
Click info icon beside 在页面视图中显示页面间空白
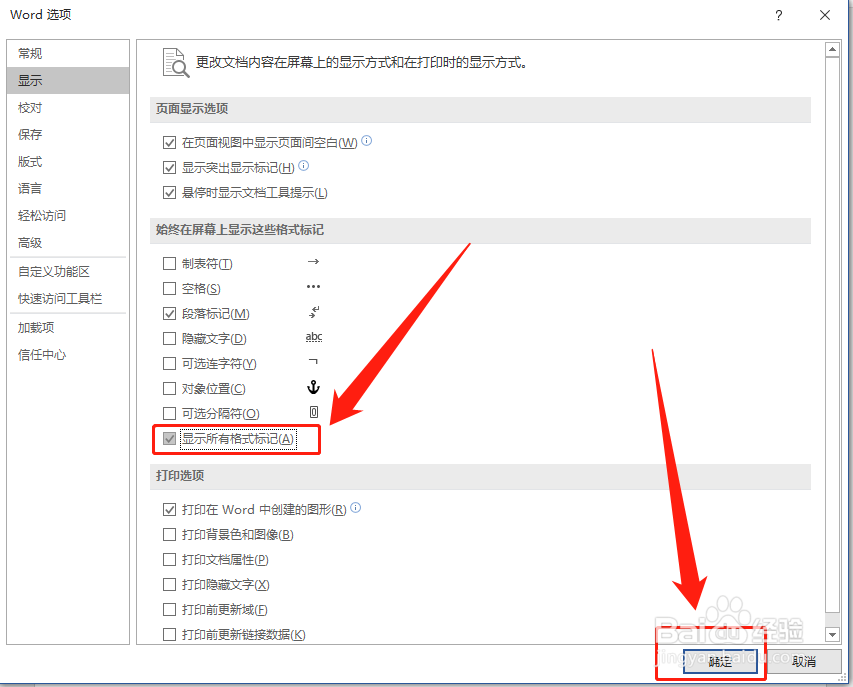[367, 140]
